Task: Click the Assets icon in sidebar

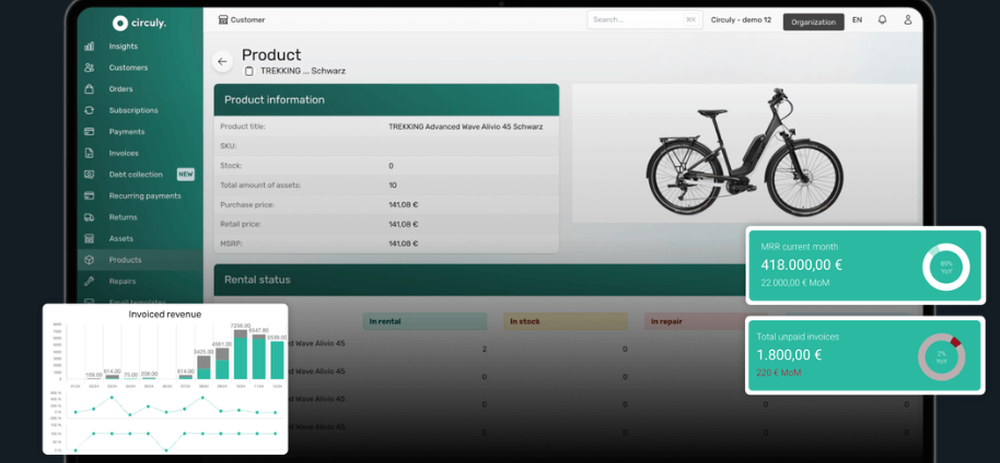Action: click(x=89, y=239)
